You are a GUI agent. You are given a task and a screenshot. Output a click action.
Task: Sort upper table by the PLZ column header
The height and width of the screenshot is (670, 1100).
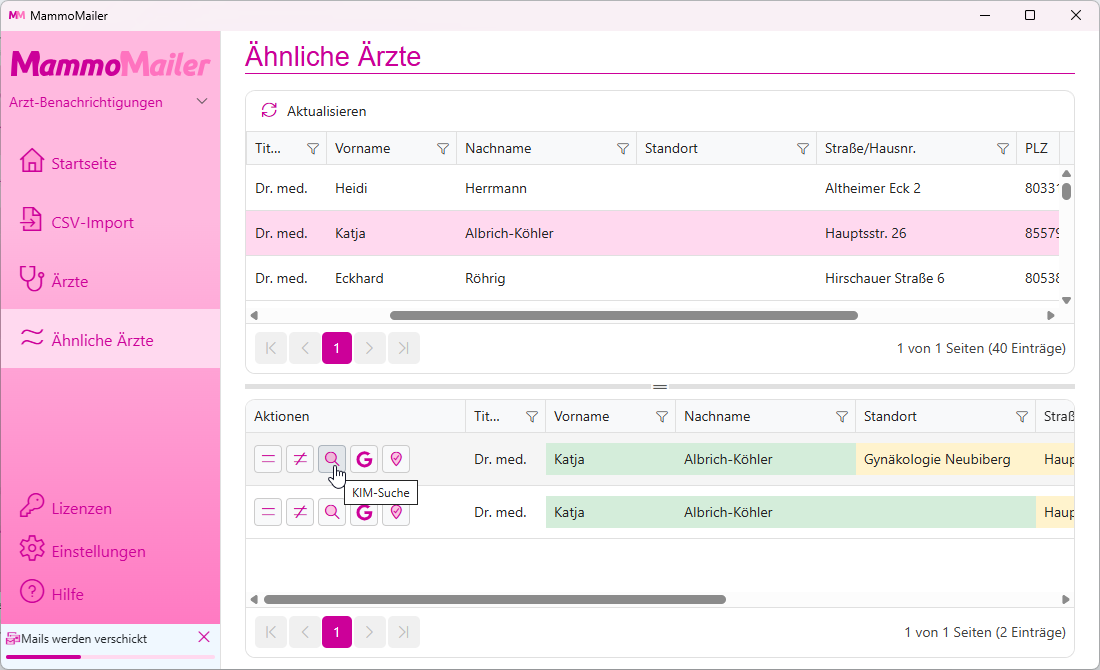point(1037,149)
